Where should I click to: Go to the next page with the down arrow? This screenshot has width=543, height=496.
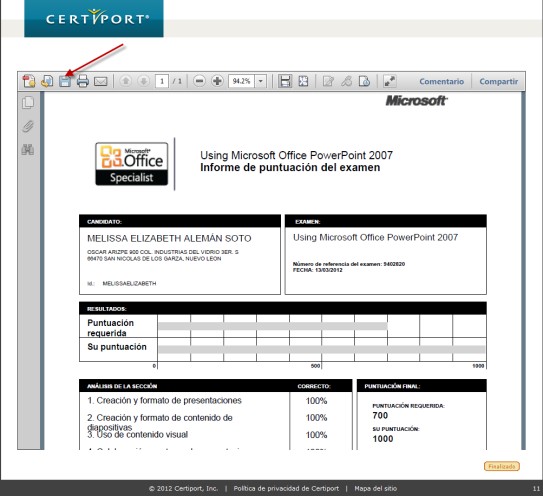(143, 81)
